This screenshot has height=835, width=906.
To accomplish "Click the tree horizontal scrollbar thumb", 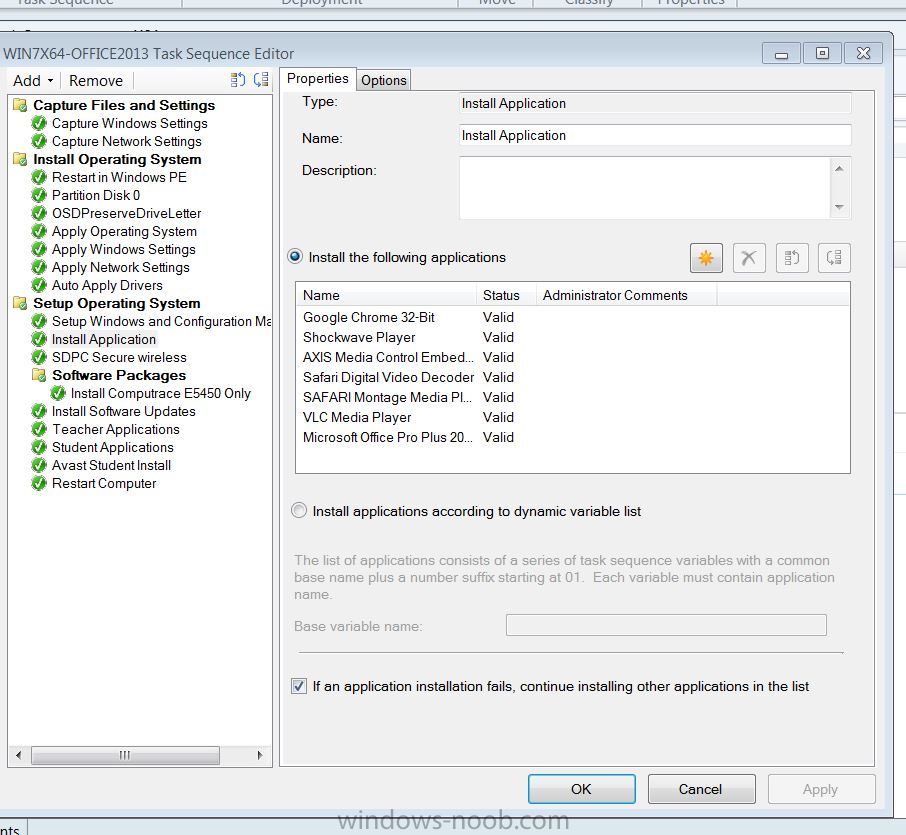I will [x=125, y=755].
